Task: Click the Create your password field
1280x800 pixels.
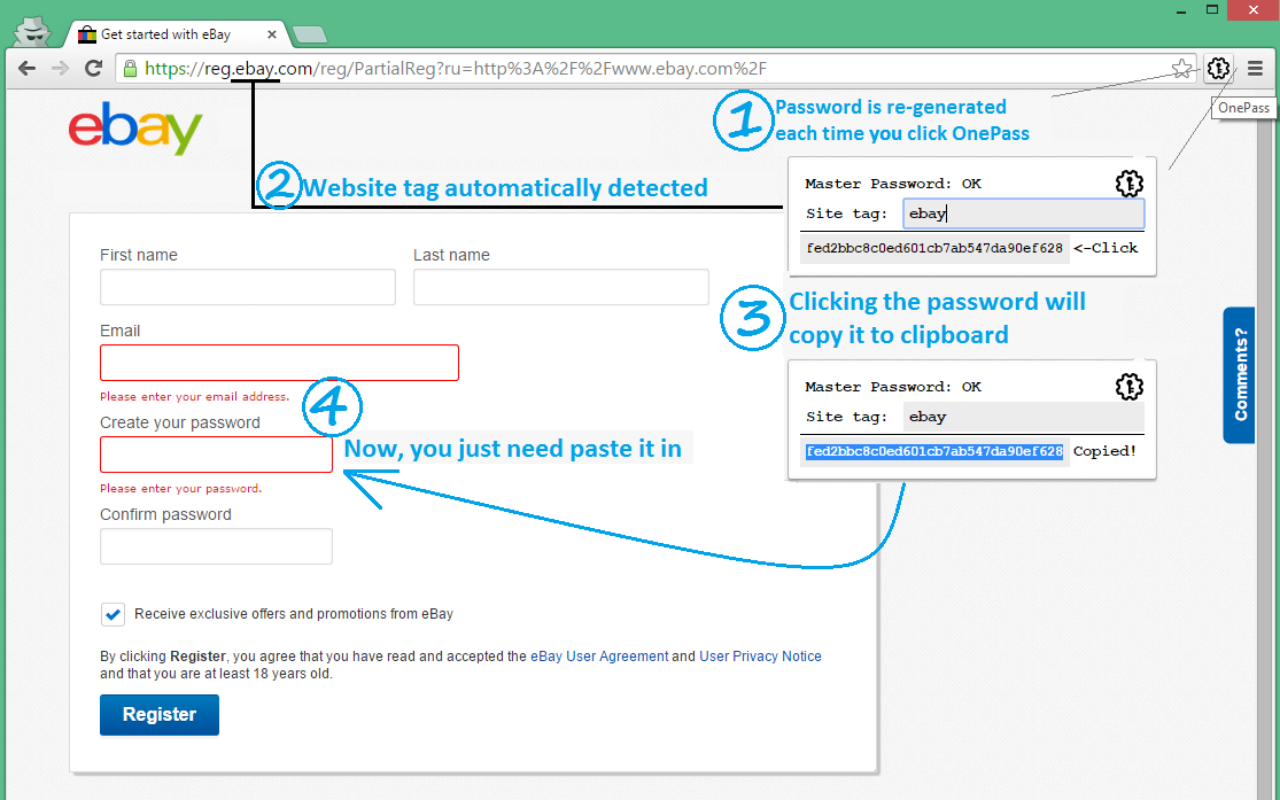Action: [216, 454]
